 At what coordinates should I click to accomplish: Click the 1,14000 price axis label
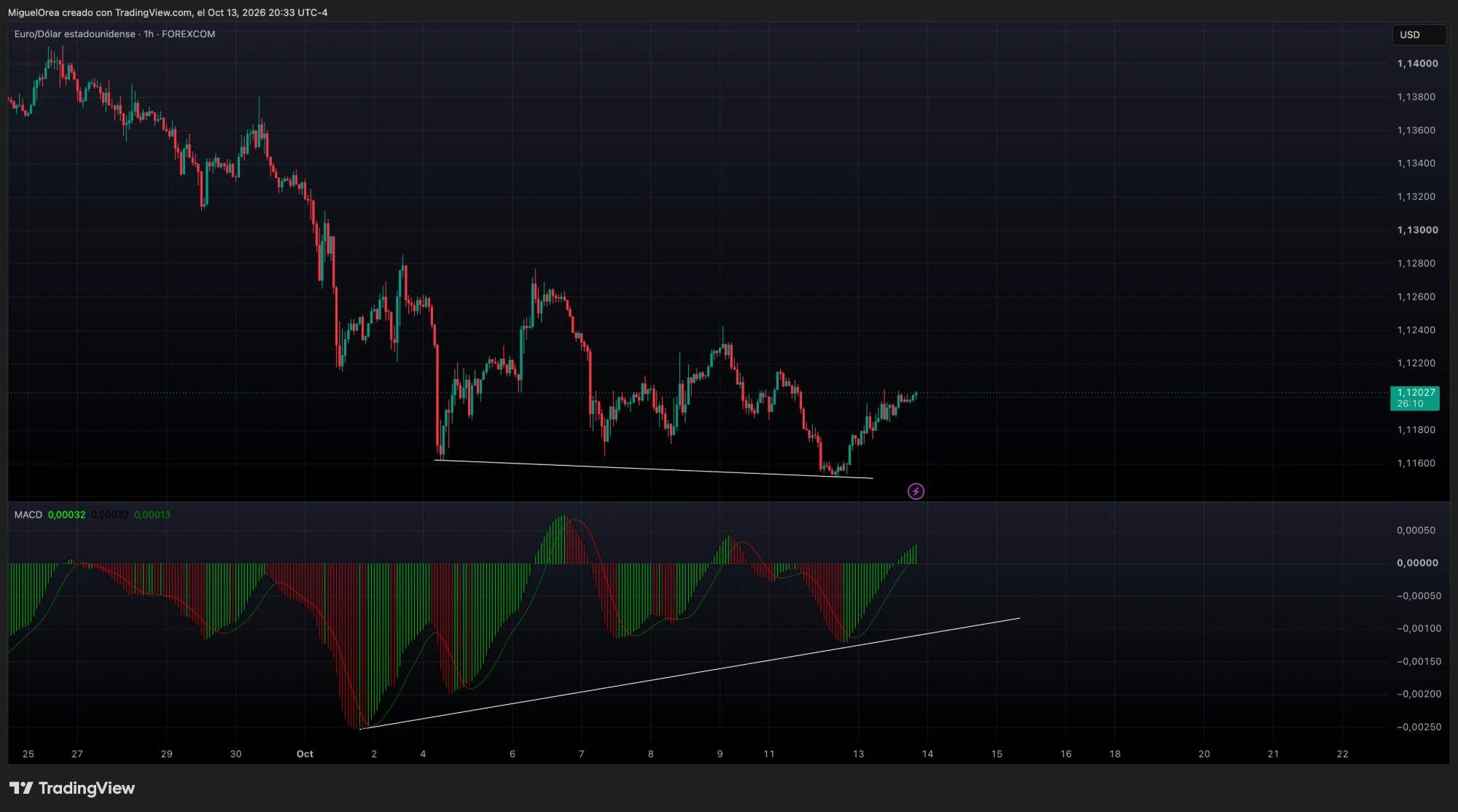1418,63
